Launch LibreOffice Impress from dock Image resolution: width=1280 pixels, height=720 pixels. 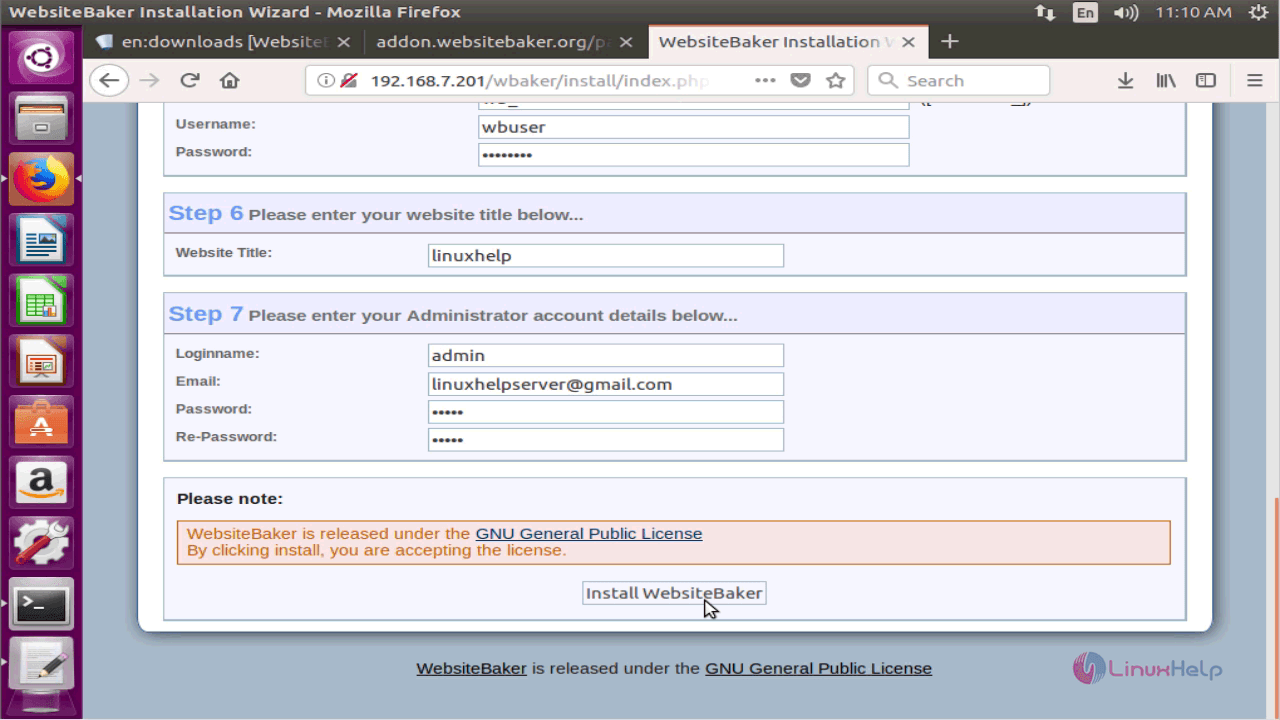point(41,362)
